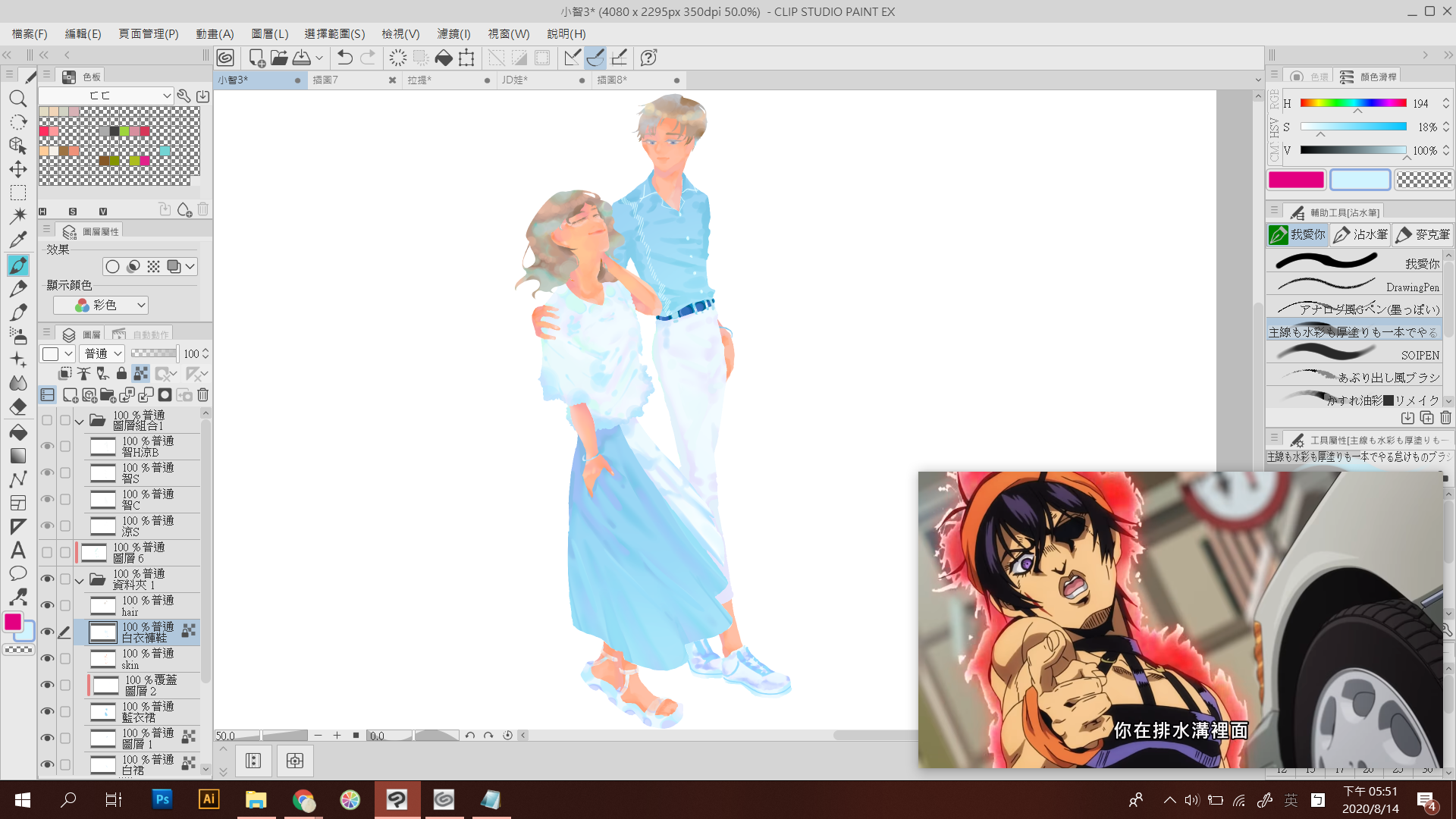
Task: Select the Auto select magic wand tool
Action: (18, 216)
